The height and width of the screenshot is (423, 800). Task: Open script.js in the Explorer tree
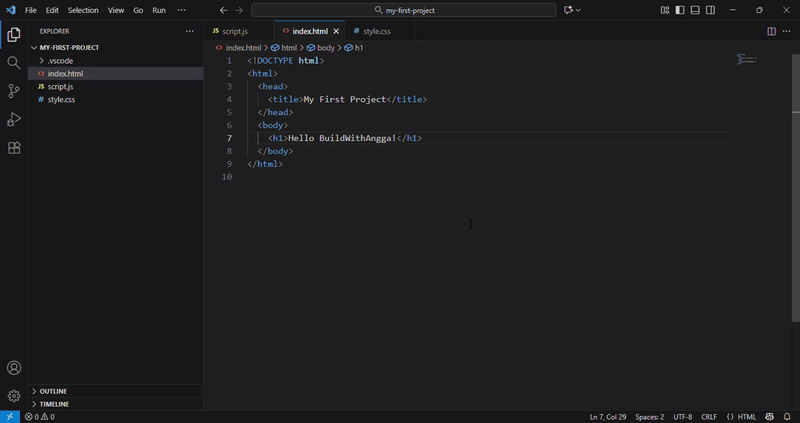coord(116,87)
